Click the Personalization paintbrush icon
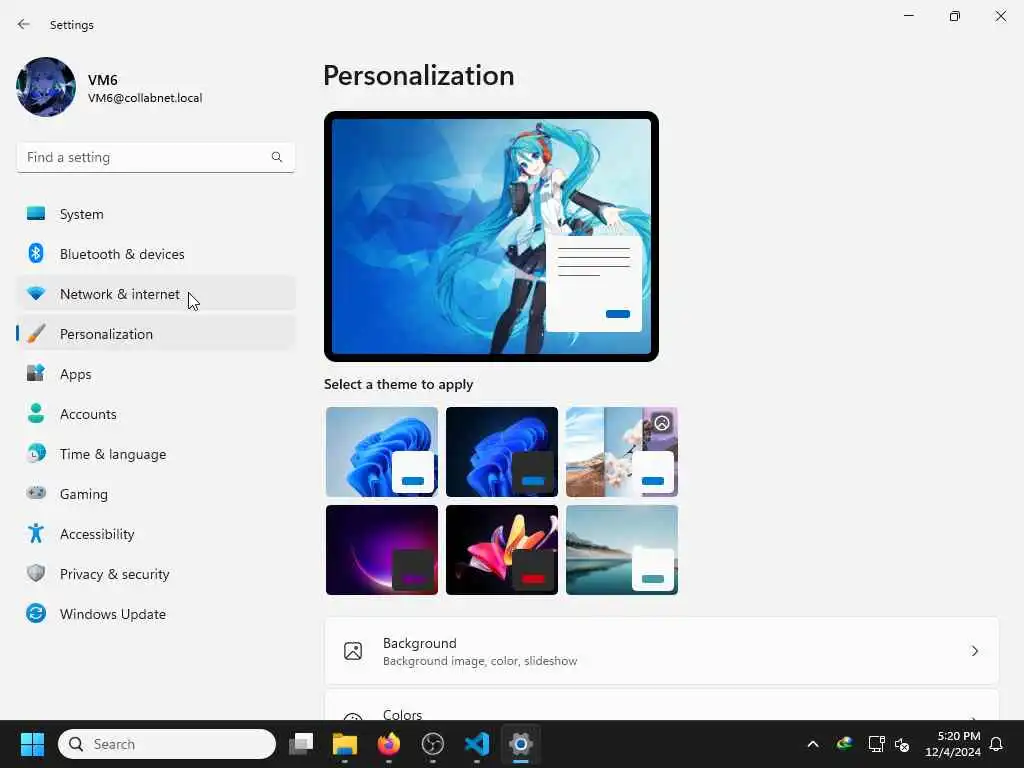 tap(36, 334)
